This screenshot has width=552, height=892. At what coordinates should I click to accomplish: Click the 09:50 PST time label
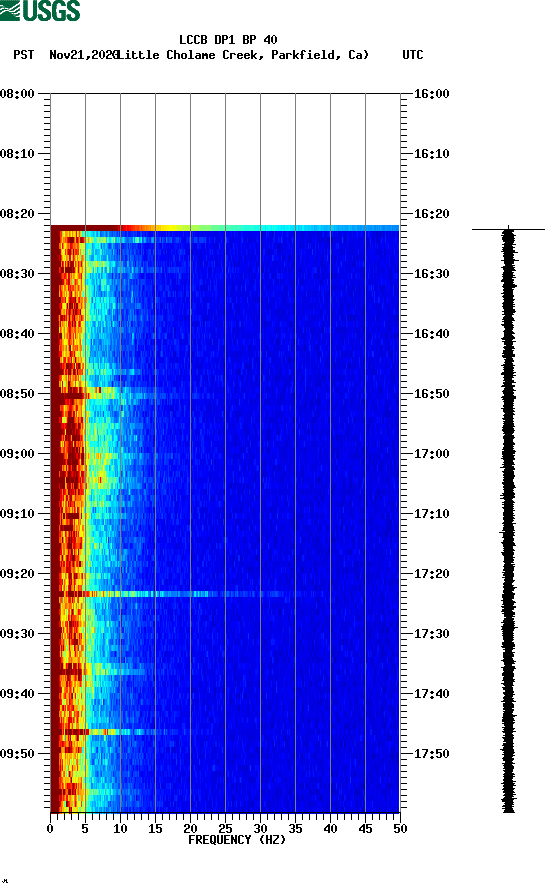pyautogui.click(x=18, y=754)
